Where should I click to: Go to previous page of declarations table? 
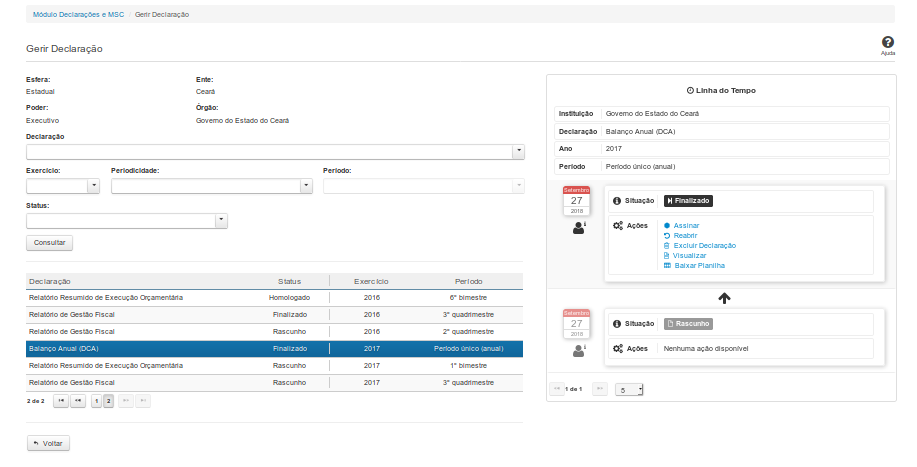point(78,400)
